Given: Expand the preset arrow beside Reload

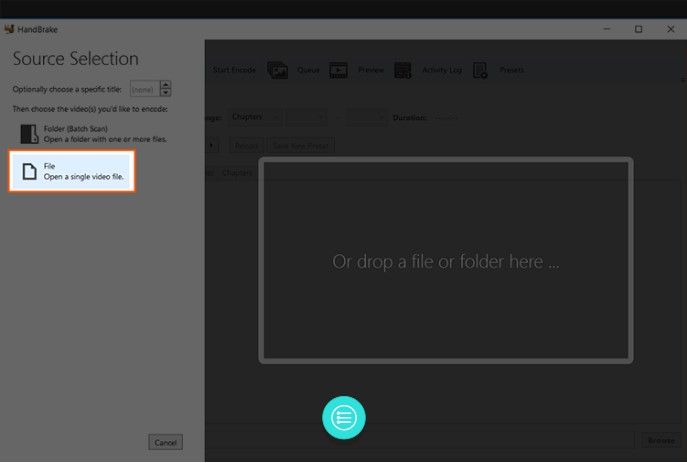Looking at the screenshot, I should pyautogui.click(x=212, y=145).
